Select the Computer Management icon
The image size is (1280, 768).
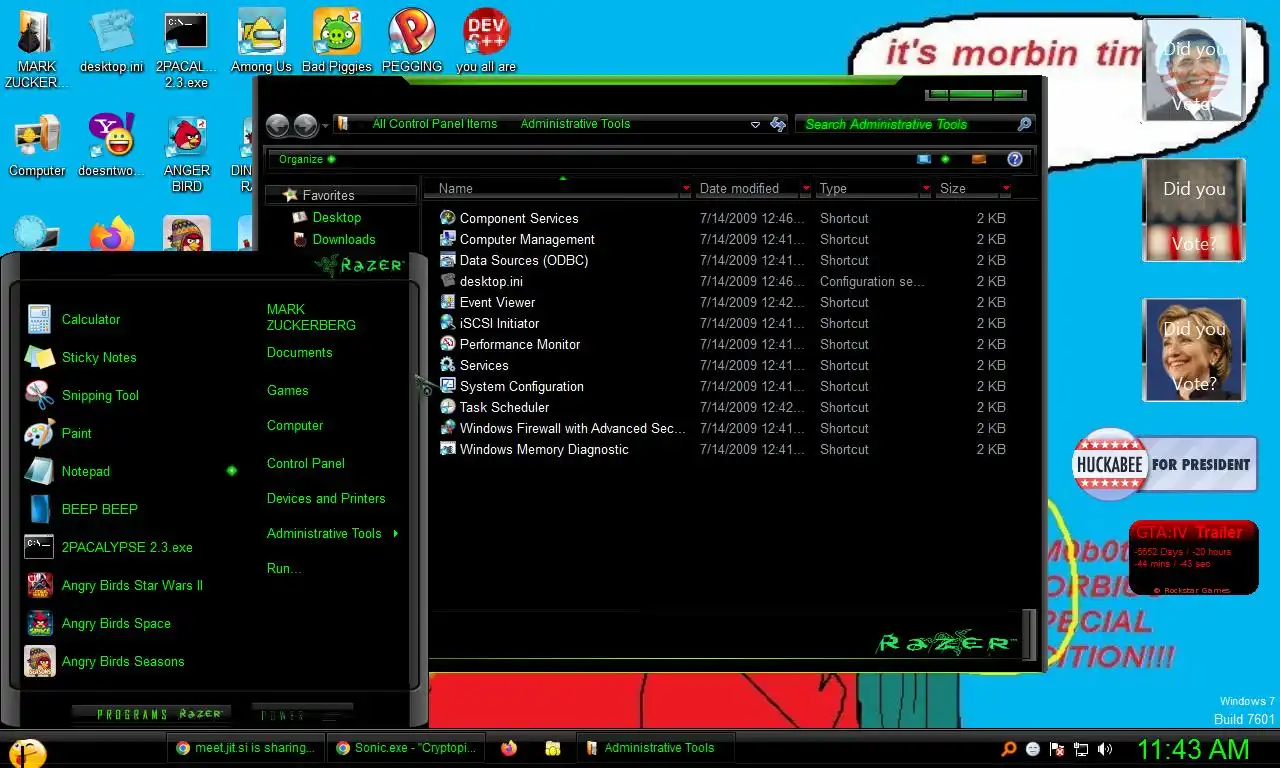448,239
